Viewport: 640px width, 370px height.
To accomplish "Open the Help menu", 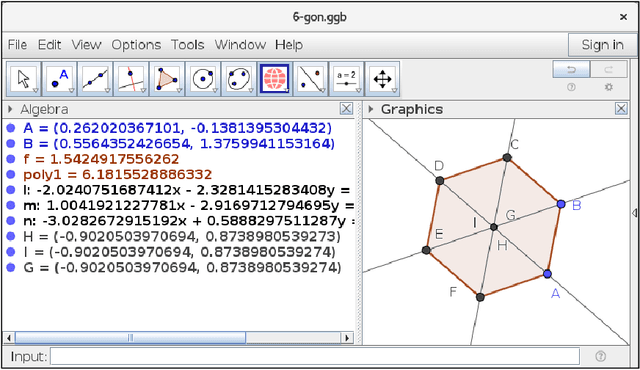I will point(289,45).
